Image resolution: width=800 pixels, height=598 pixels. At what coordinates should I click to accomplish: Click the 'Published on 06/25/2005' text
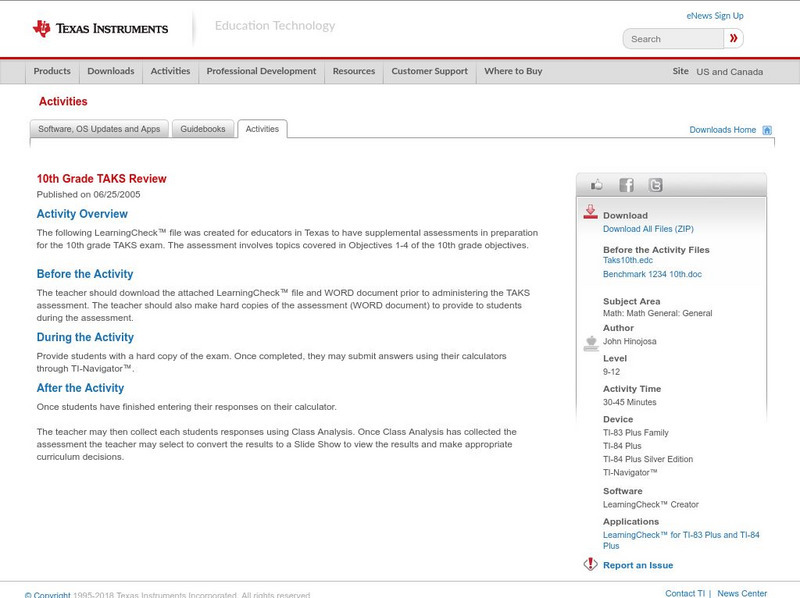(x=88, y=194)
